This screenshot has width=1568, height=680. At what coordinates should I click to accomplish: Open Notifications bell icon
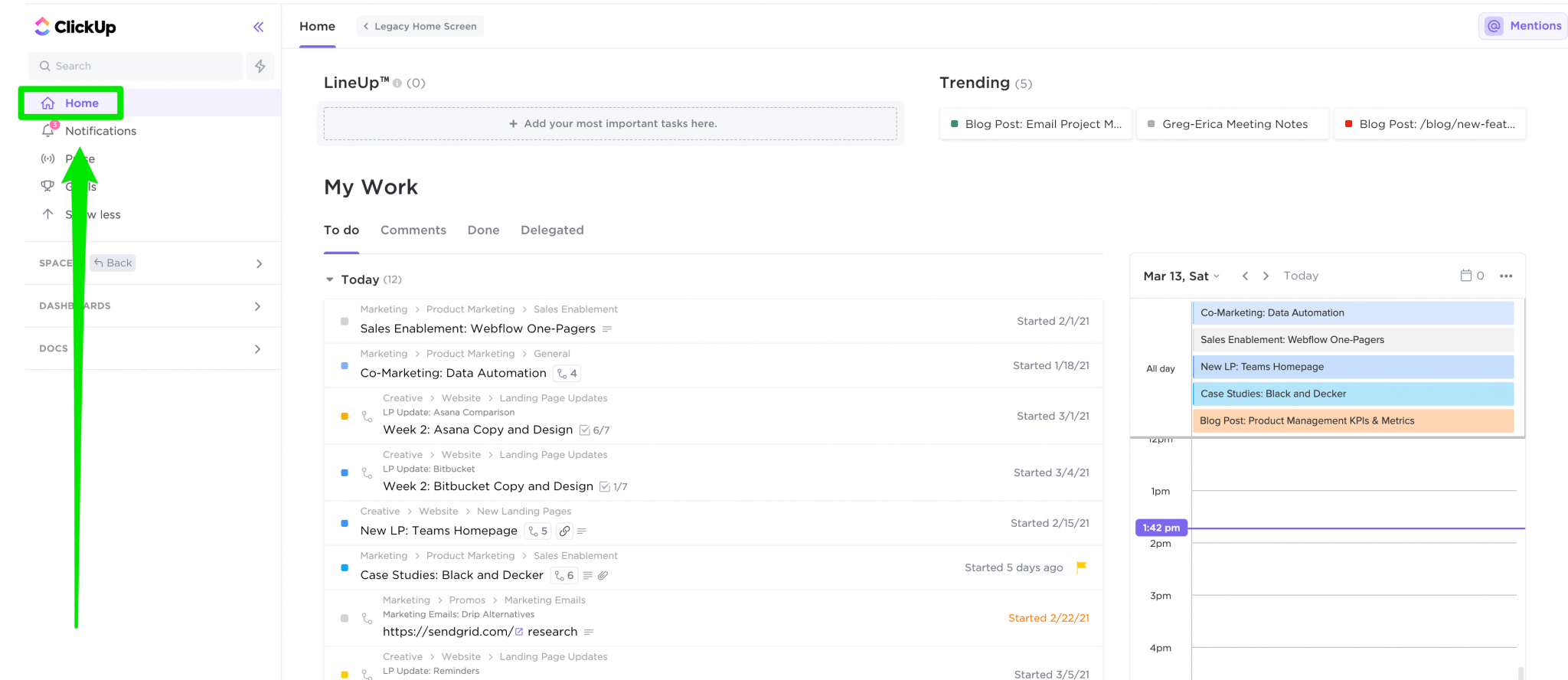coord(48,130)
